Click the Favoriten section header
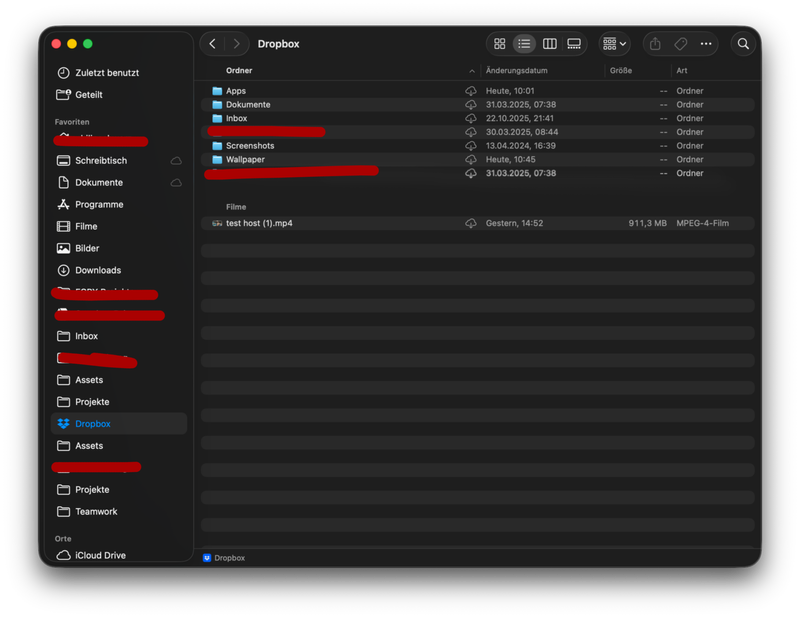Screen dimensions: 800x618 pyautogui.click(x=72, y=122)
